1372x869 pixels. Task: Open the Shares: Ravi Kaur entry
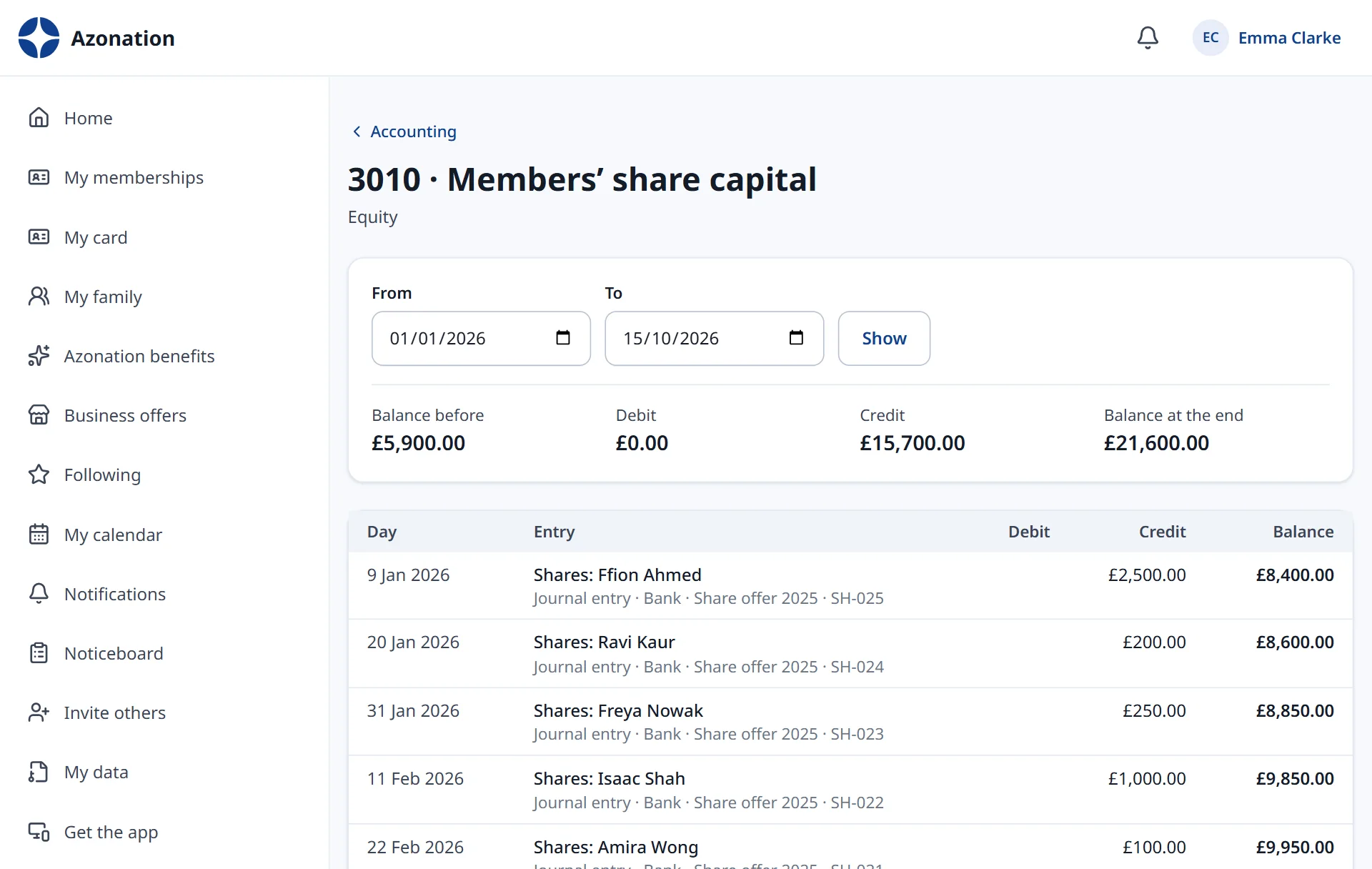coord(604,642)
